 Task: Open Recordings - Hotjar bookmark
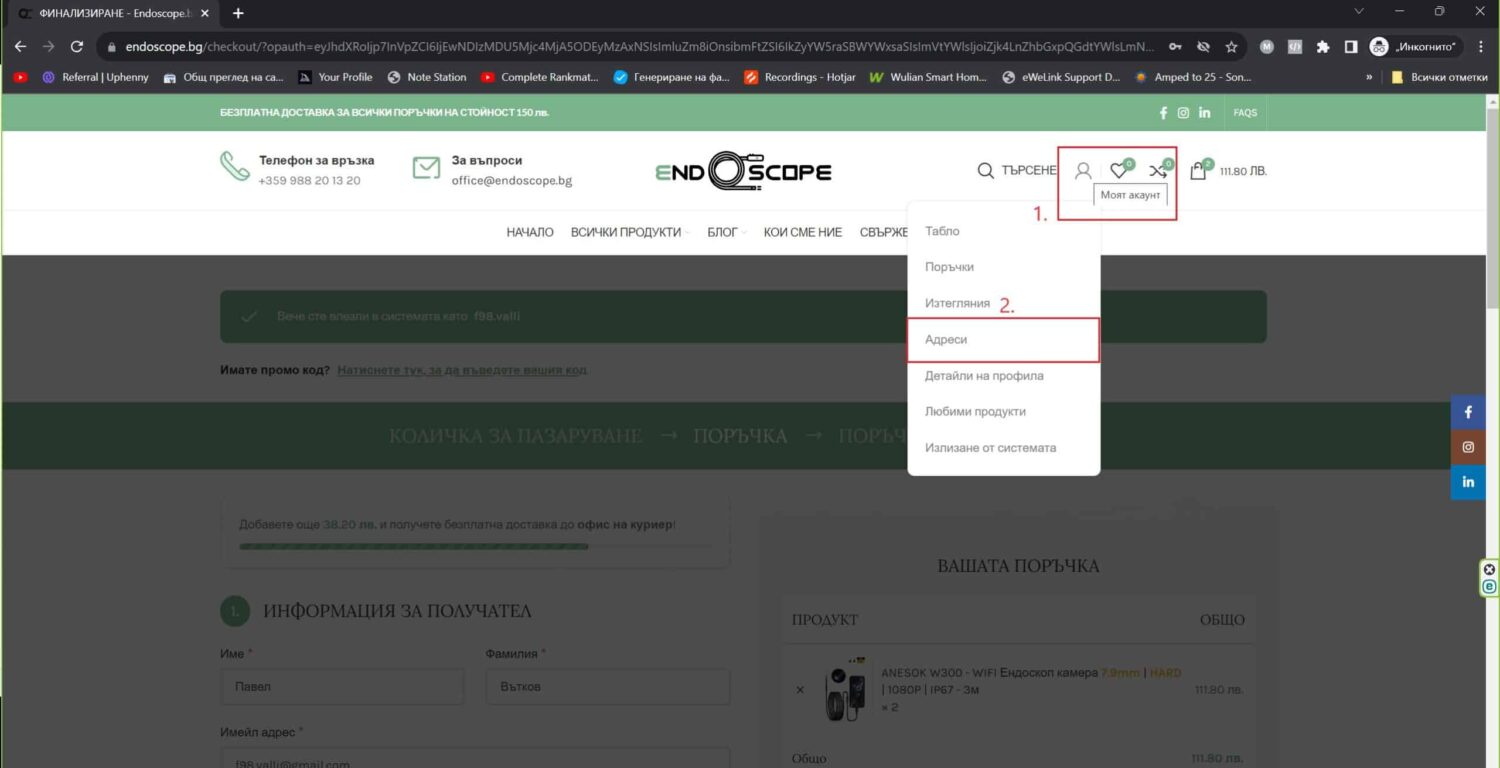coord(800,77)
